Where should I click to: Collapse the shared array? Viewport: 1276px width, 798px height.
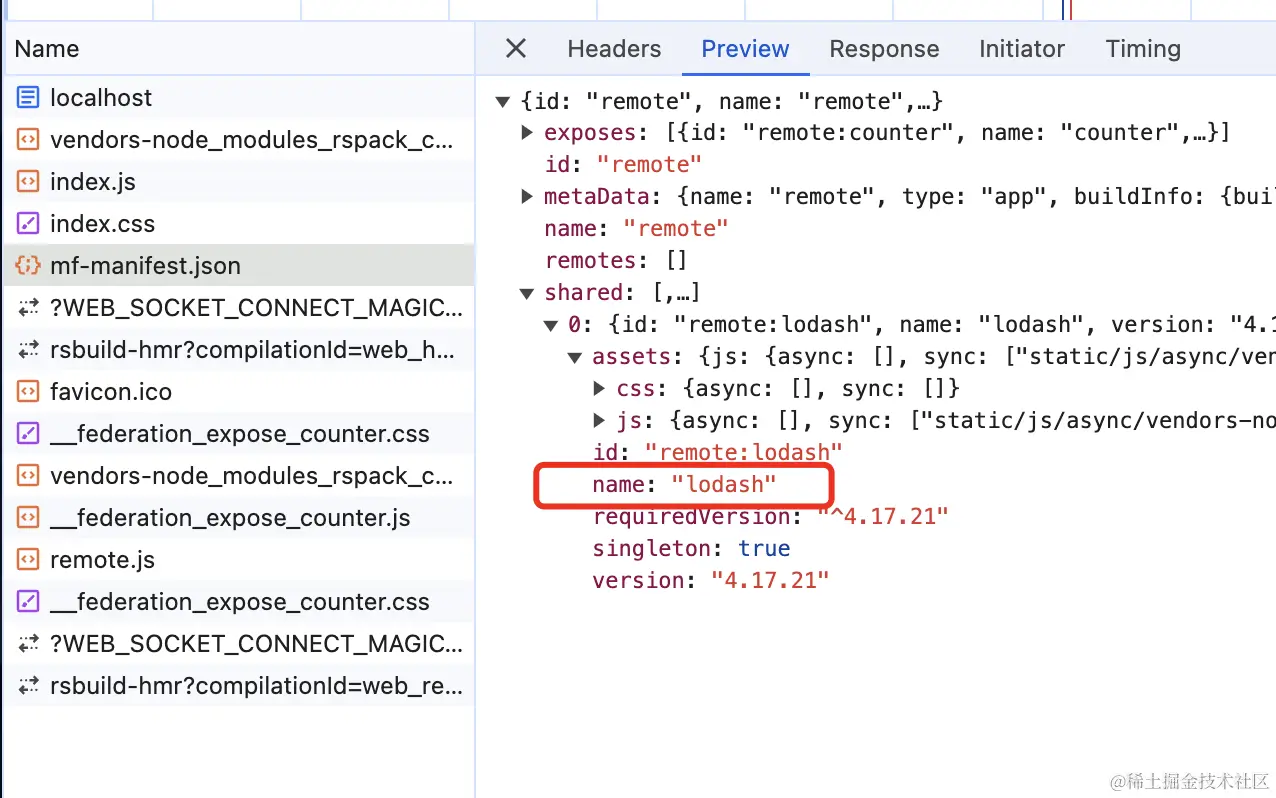[527, 293]
